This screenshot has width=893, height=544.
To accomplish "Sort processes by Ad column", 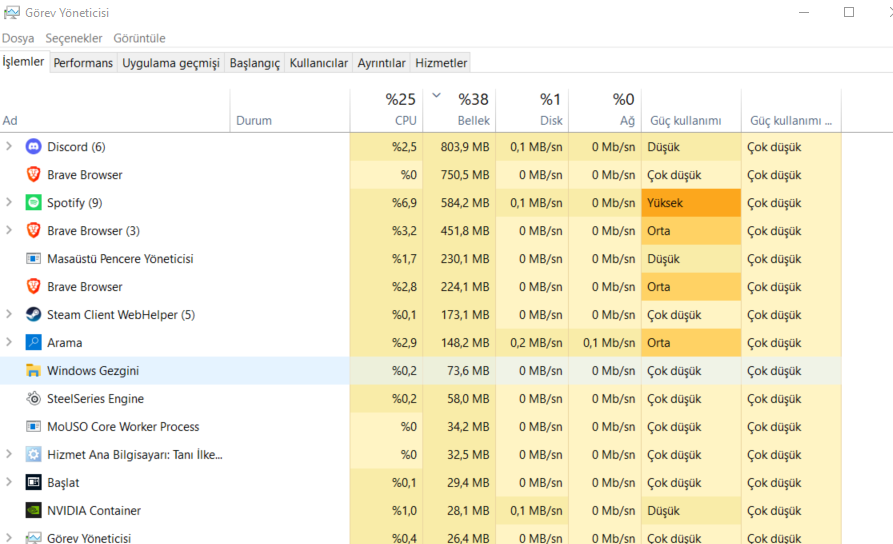I will click(x=114, y=111).
